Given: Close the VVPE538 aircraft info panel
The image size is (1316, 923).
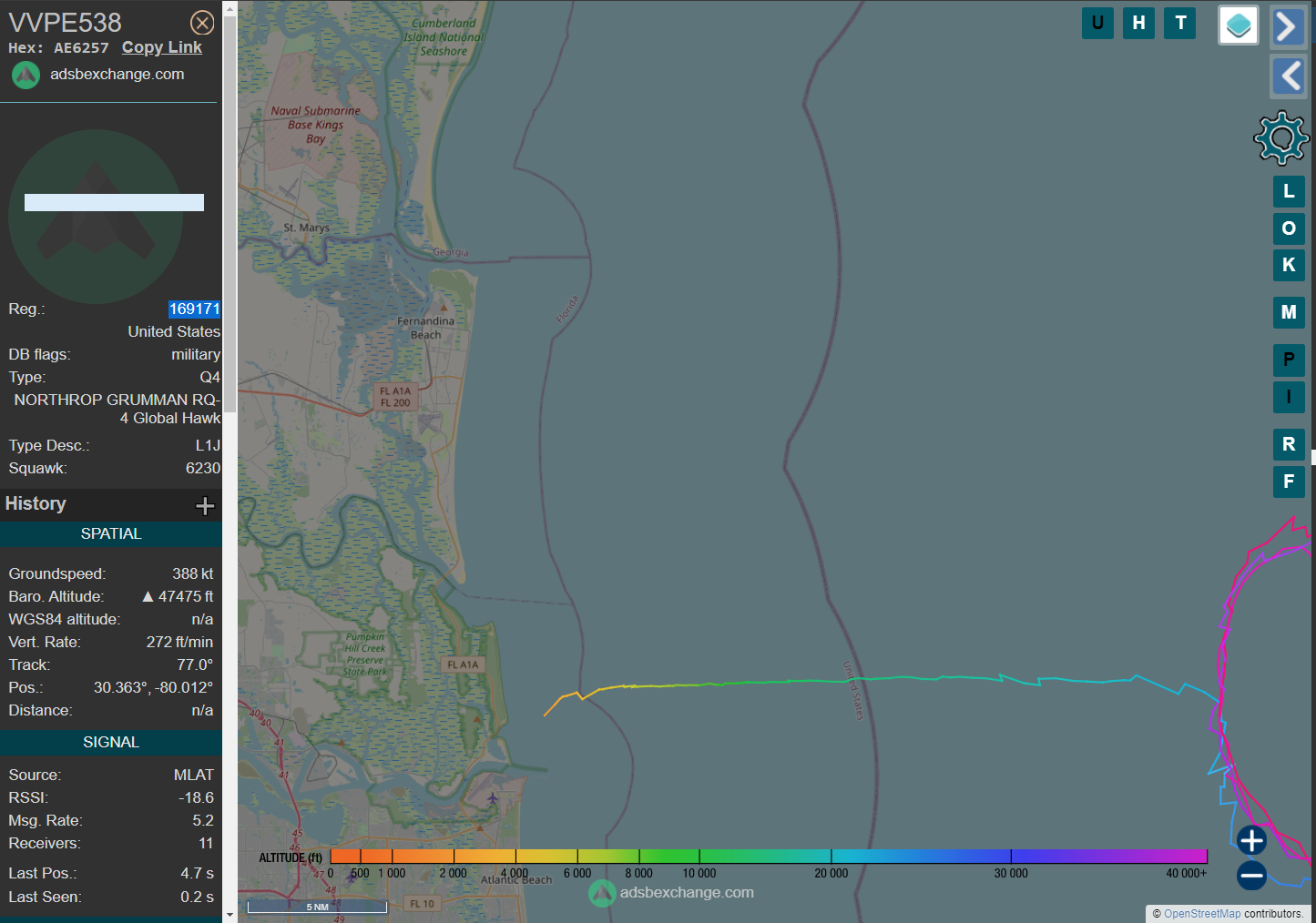Looking at the screenshot, I should 202,23.
